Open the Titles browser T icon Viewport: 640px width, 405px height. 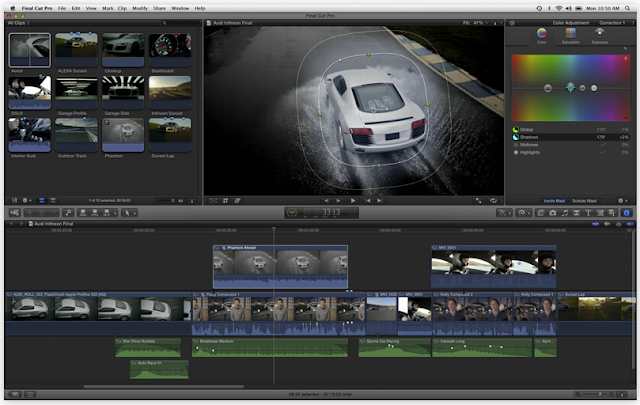point(588,213)
